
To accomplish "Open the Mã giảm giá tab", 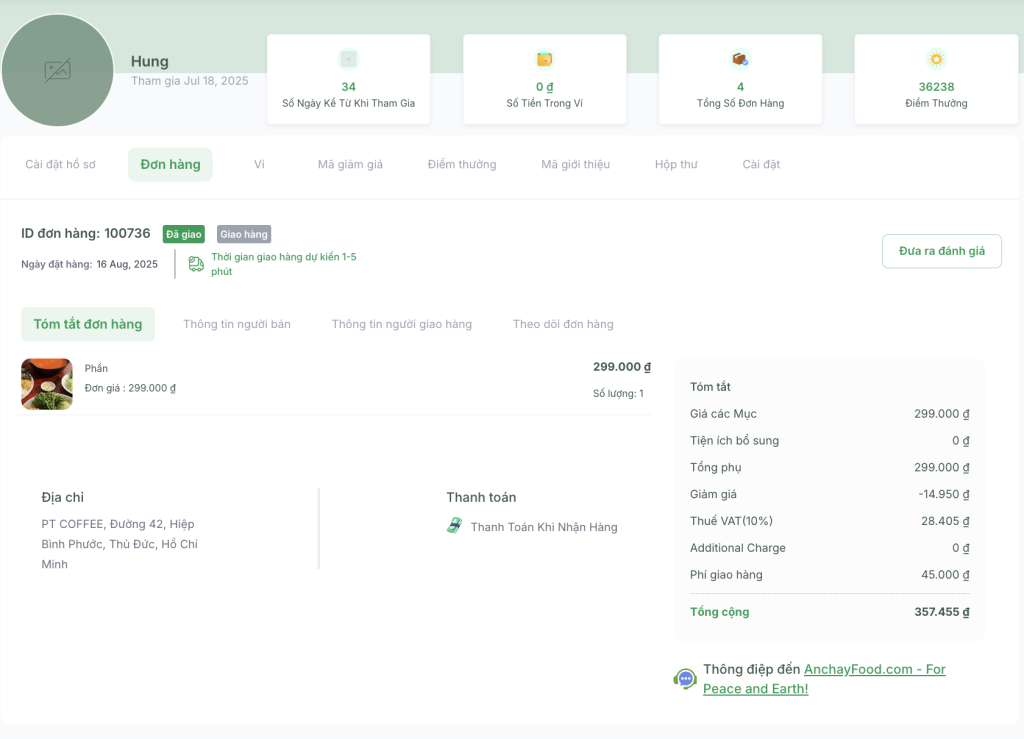I will 350,164.
